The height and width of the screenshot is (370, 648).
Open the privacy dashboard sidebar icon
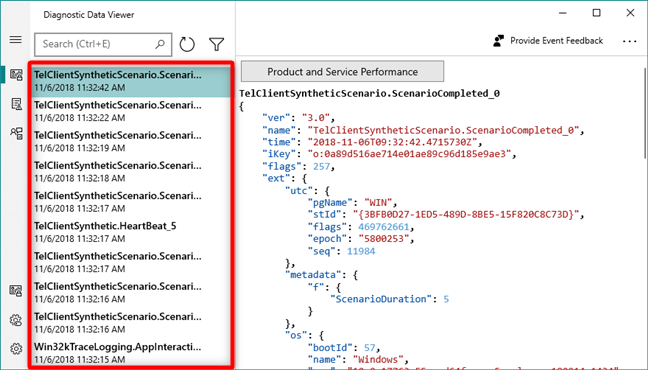[16, 291]
